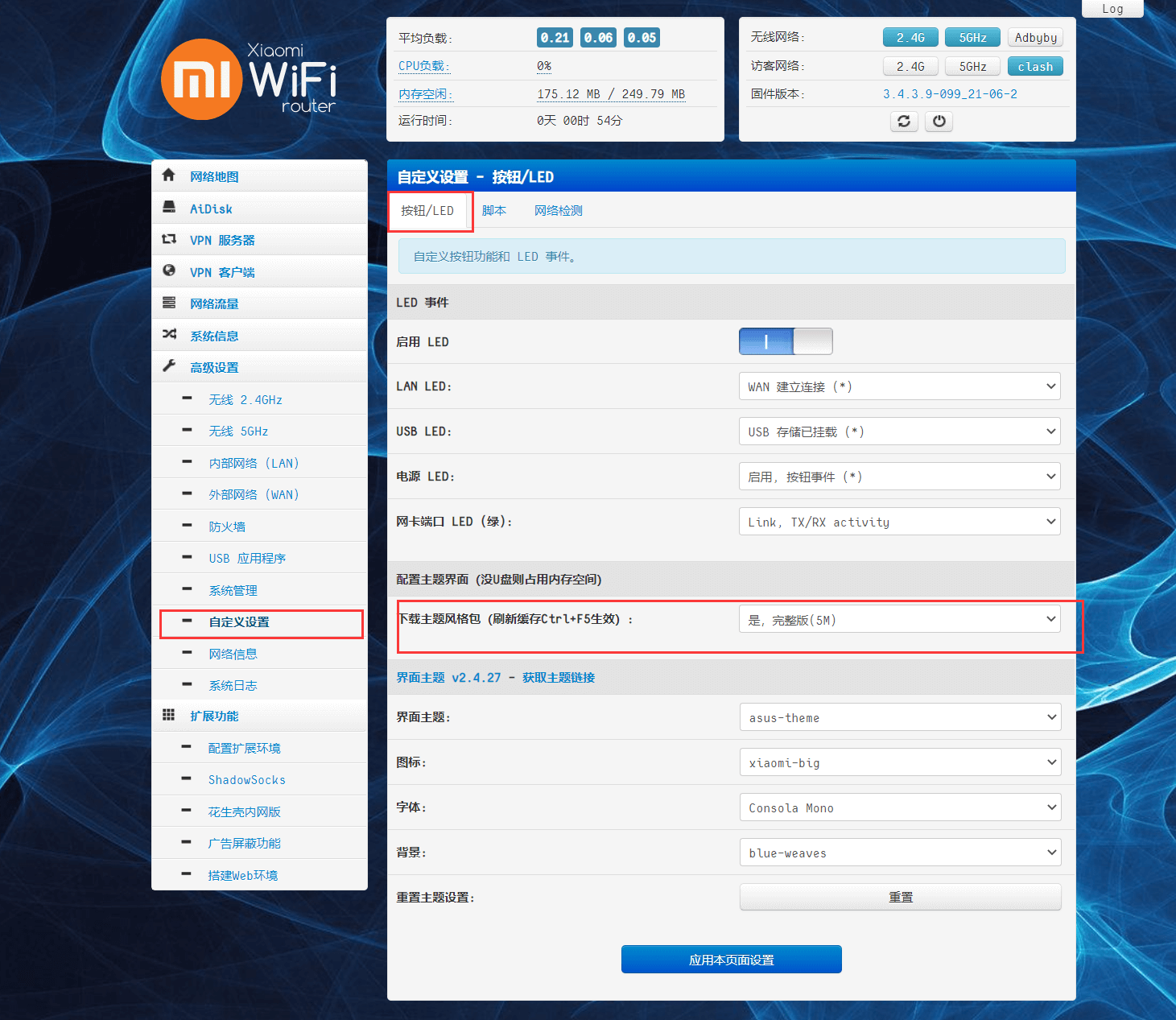Click the shuffle icon beside 系统信息

[x=169, y=334]
